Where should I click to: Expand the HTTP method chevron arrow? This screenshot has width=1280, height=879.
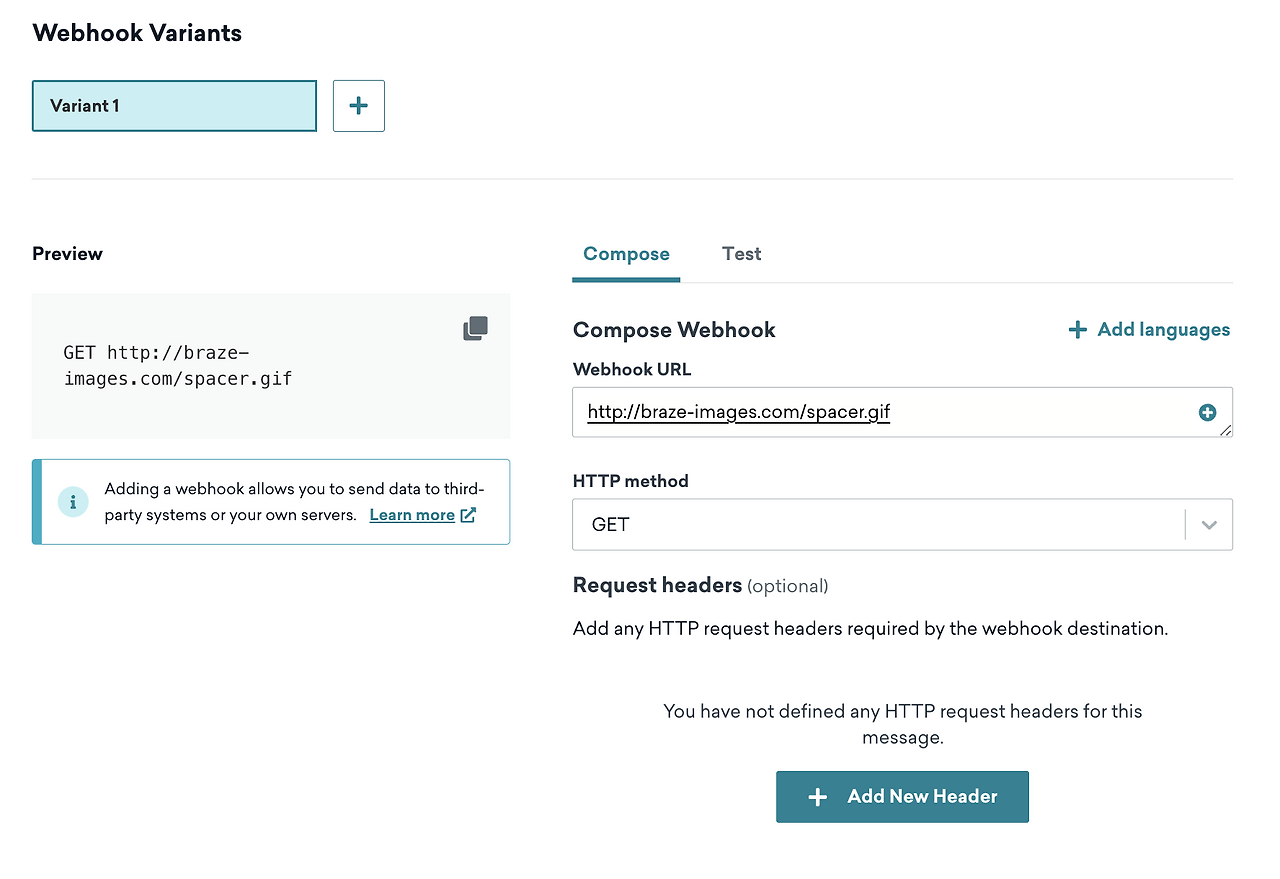1209,525
